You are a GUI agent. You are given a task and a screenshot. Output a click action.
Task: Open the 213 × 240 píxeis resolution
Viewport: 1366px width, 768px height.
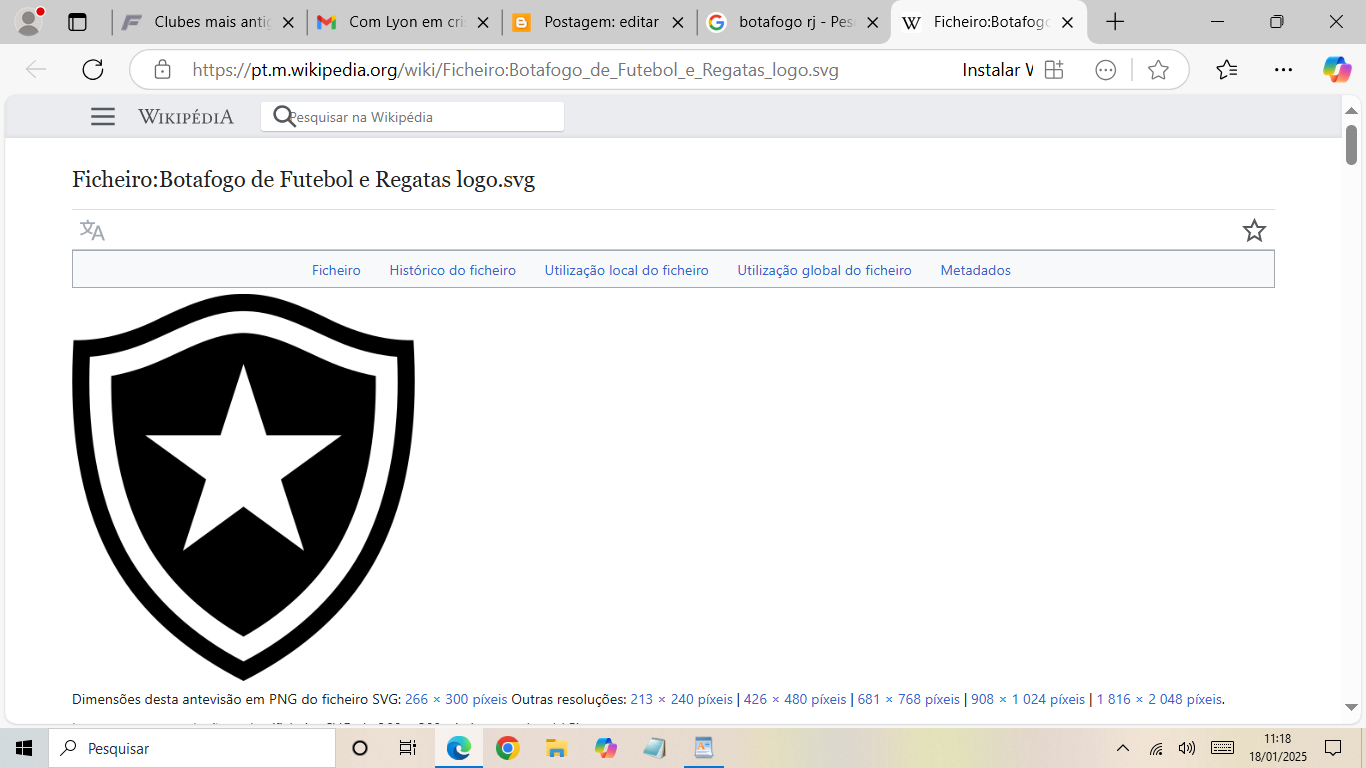click(x=682, y=699)
